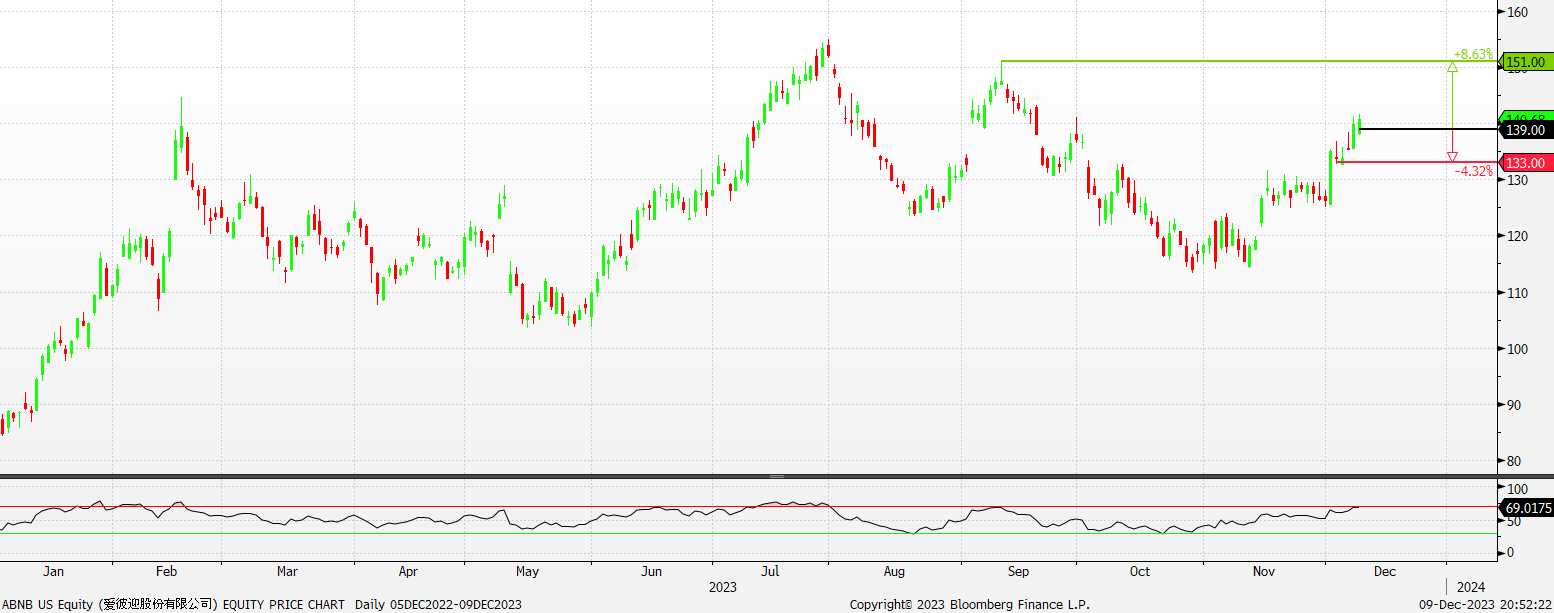Click the Aug month label
Viewport: 1554px width, 613px height.
[894, 572]
